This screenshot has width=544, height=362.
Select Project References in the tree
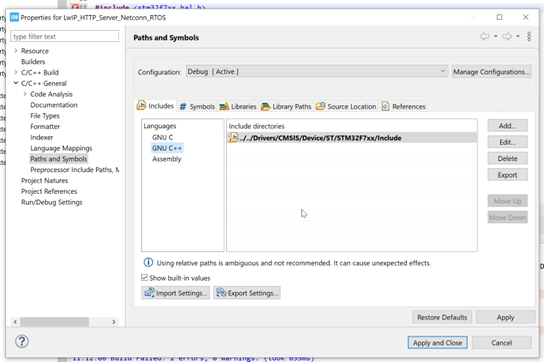pyautogui.click(x=49, y=191)
